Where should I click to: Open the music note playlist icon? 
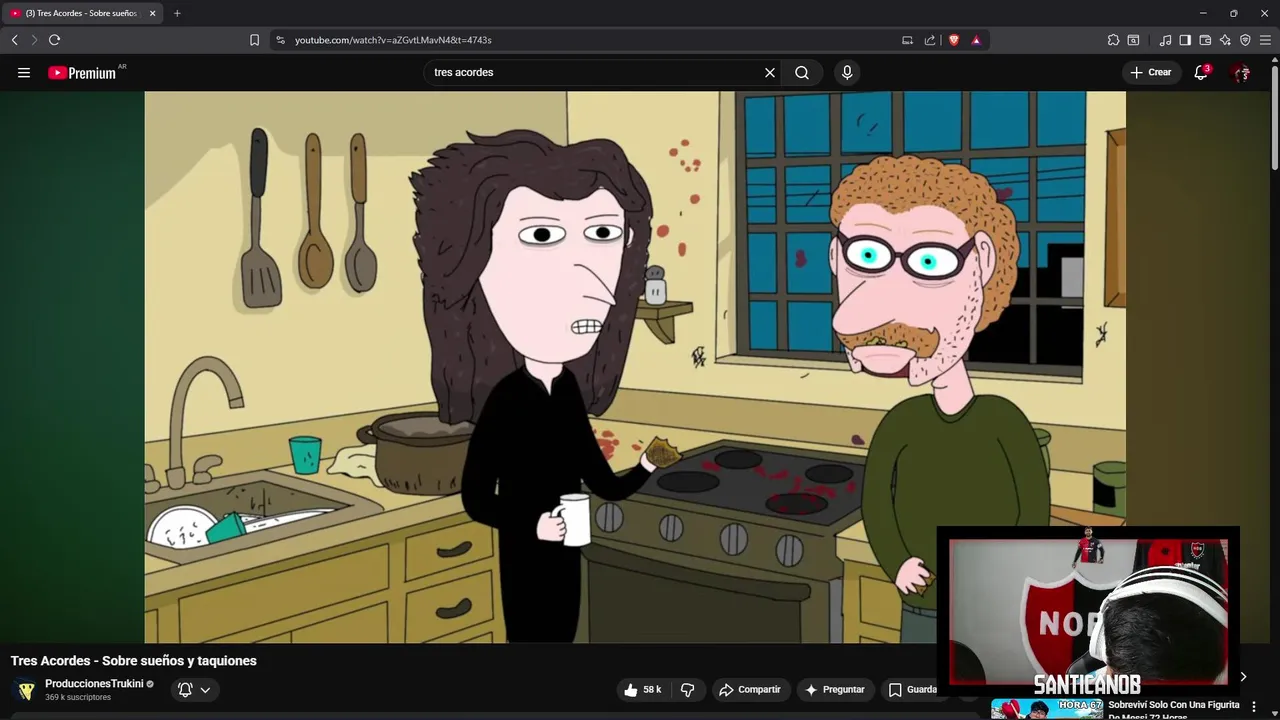pyautogui.click(x=1165, y=40)
